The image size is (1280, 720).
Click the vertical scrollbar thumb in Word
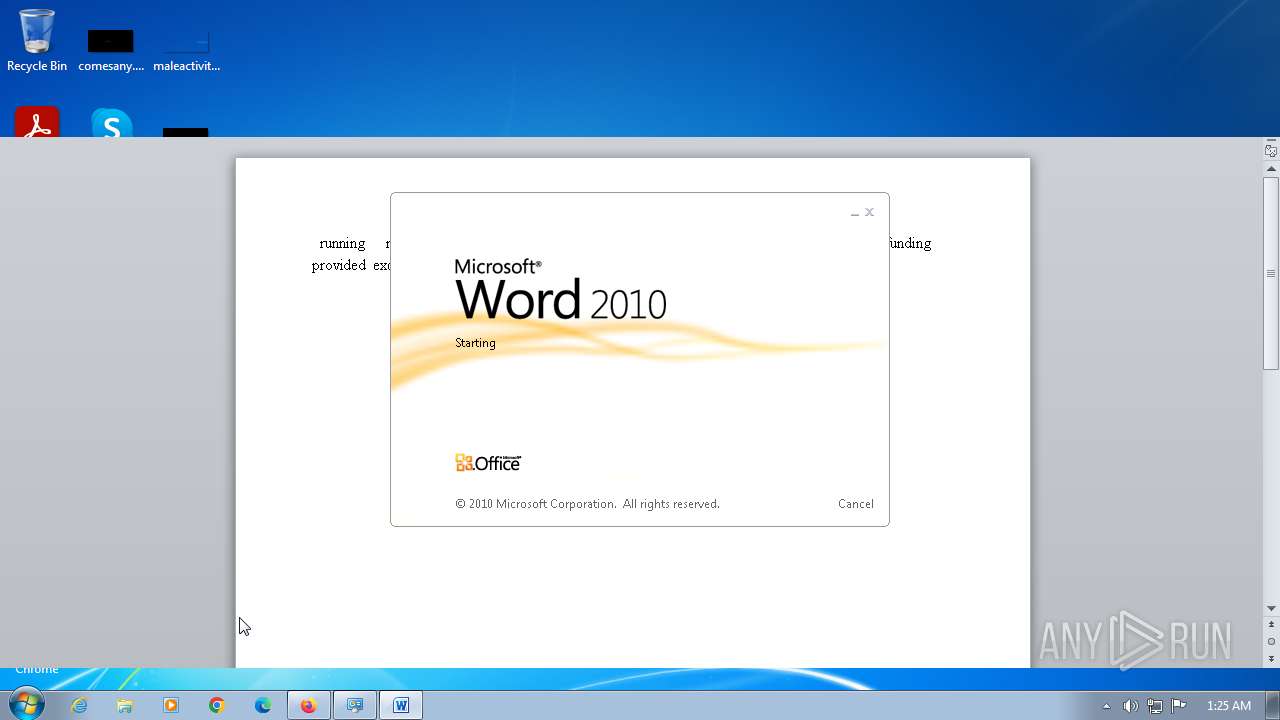click(1271, 273)
